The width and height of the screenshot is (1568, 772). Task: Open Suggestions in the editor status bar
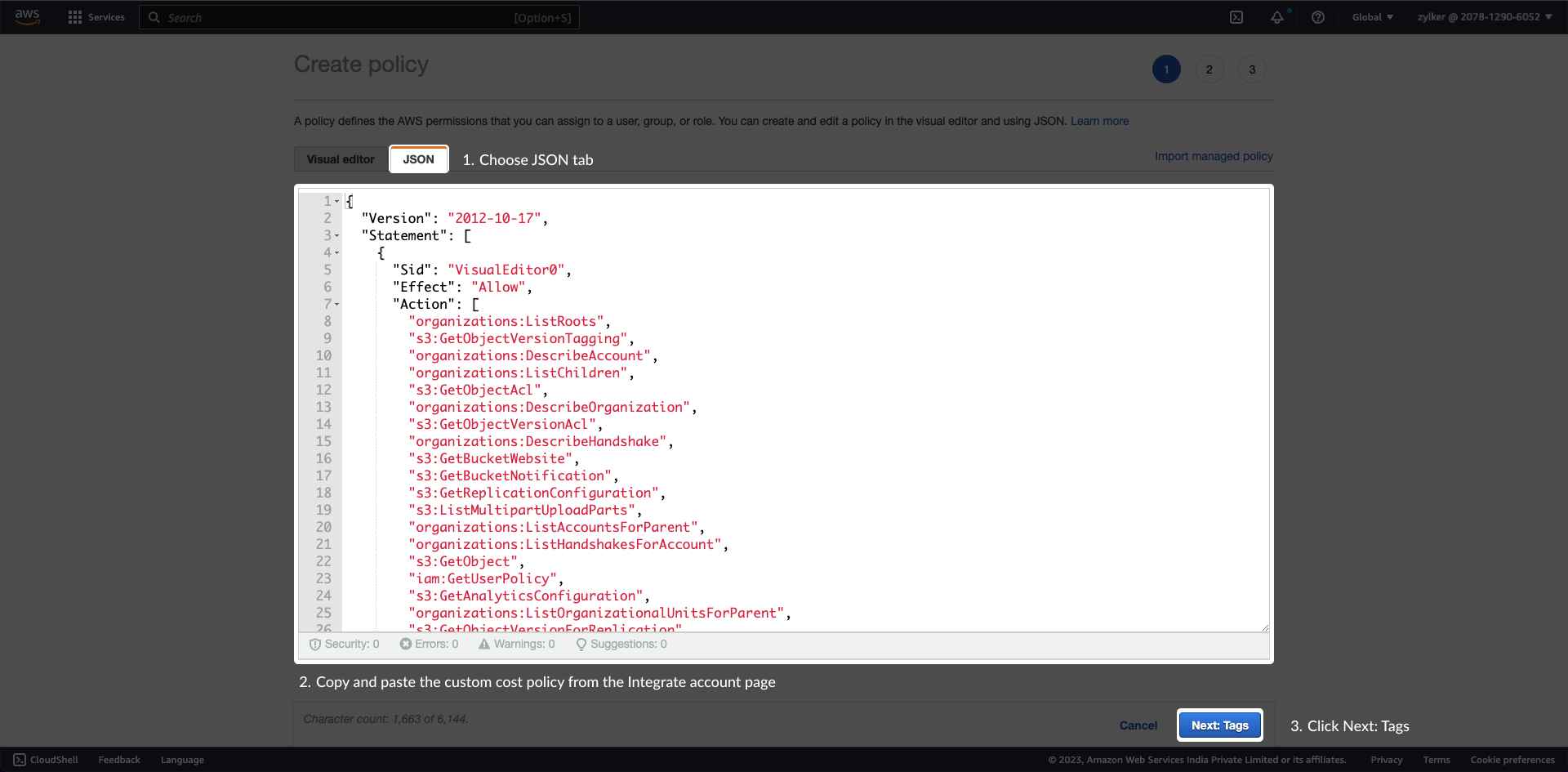621,644
